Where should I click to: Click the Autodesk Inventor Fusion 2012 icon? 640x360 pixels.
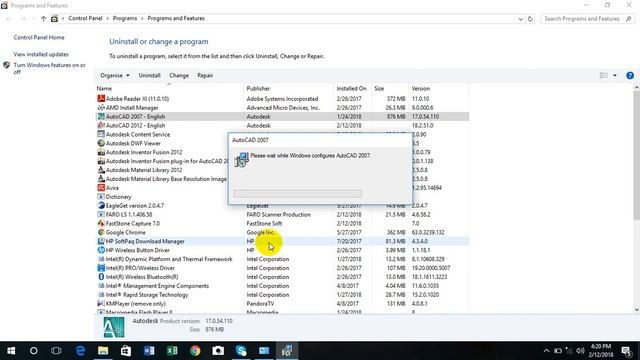101,152
